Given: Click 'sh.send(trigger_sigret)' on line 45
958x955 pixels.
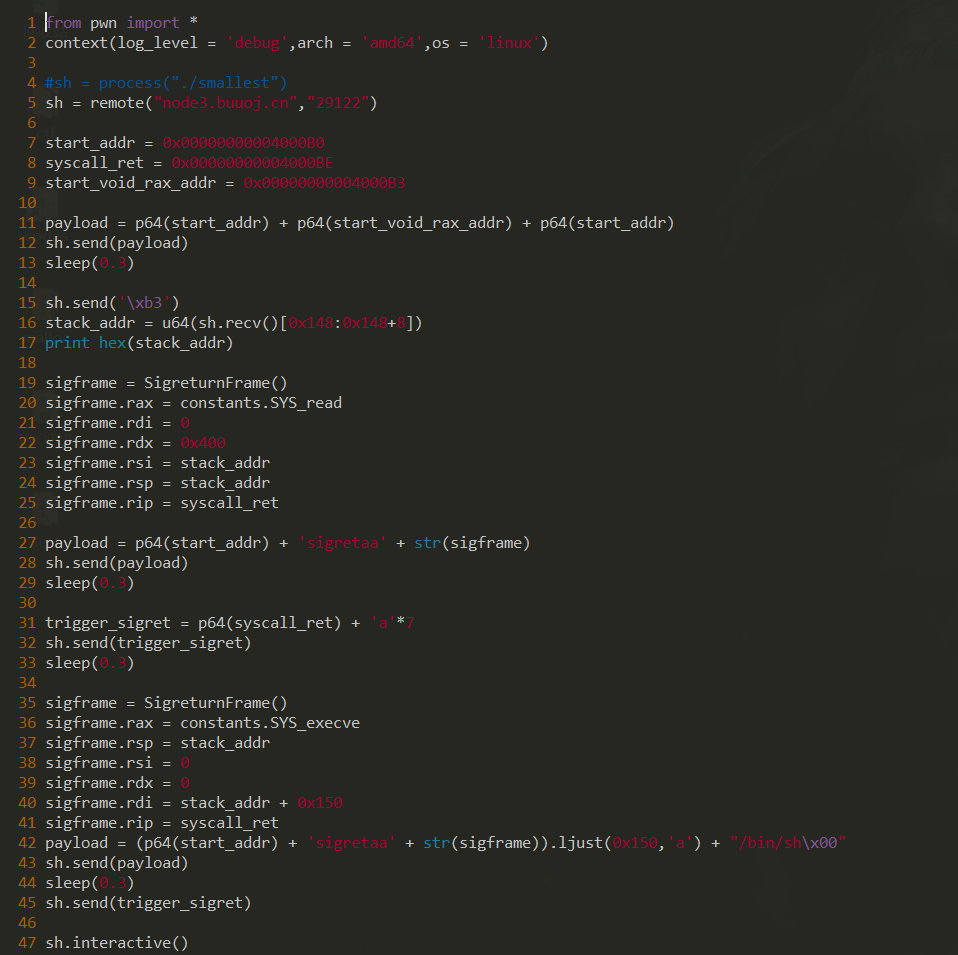Looking at the screenshot, I should [148, 902].
